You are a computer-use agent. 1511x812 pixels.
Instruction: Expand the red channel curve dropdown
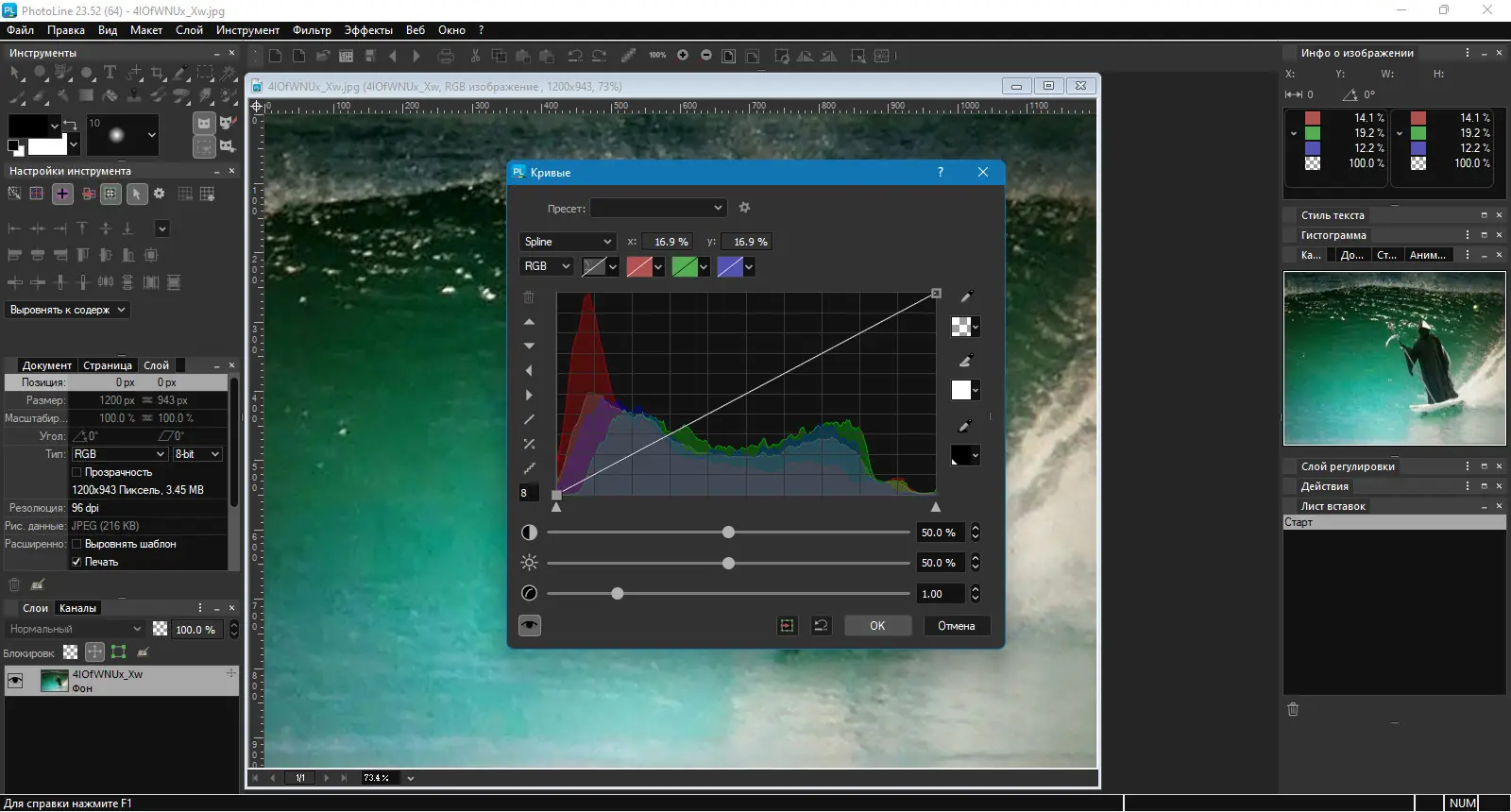pyautogui.click(x=658, y=267)
